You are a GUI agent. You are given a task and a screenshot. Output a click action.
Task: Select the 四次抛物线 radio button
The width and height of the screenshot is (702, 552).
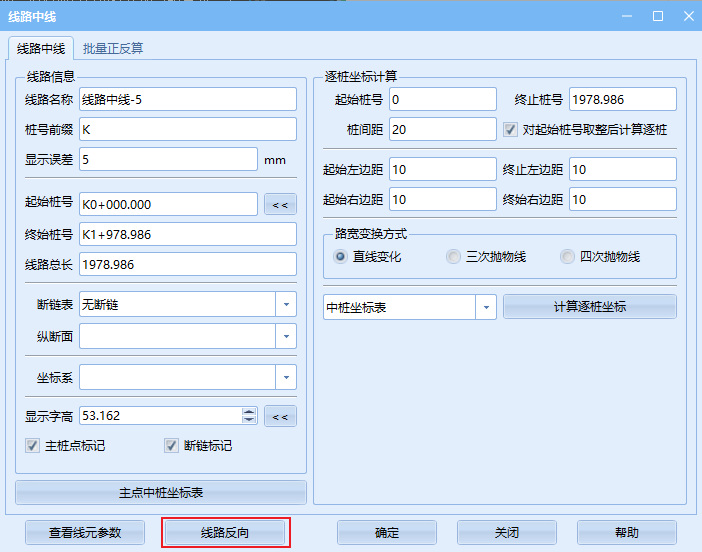coord(567,257)
